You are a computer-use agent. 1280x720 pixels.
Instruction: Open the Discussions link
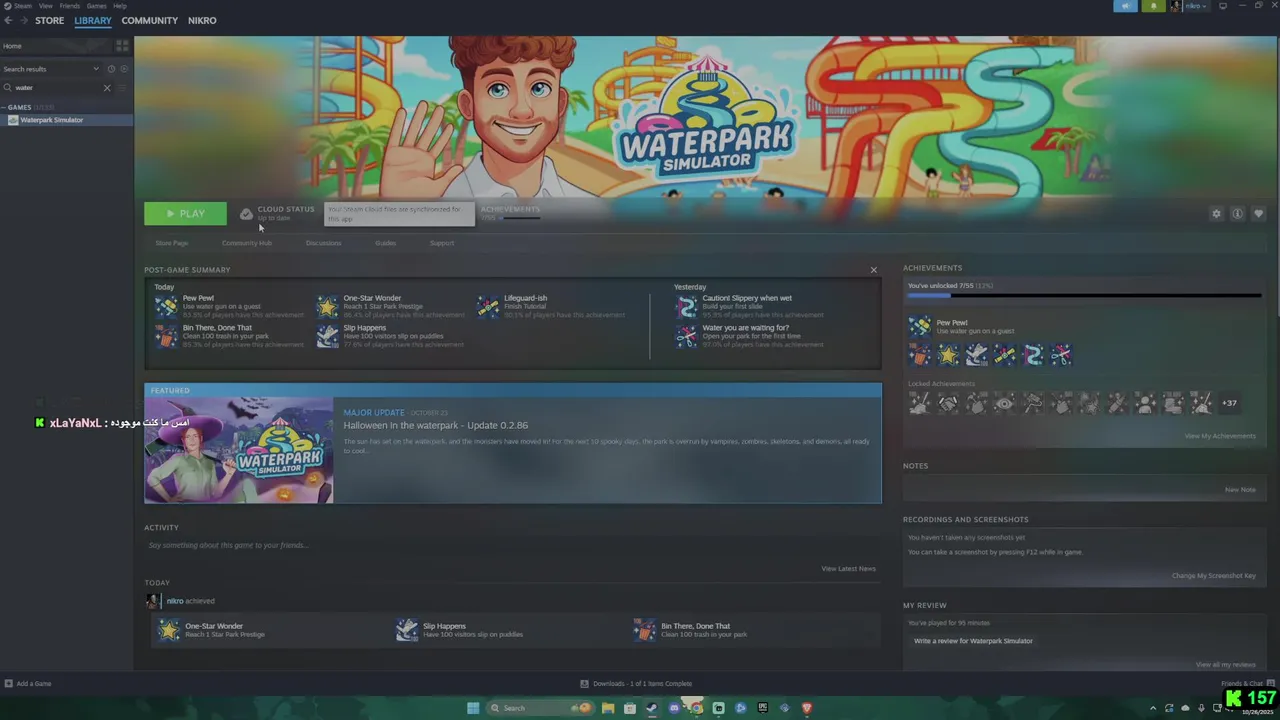323,243
